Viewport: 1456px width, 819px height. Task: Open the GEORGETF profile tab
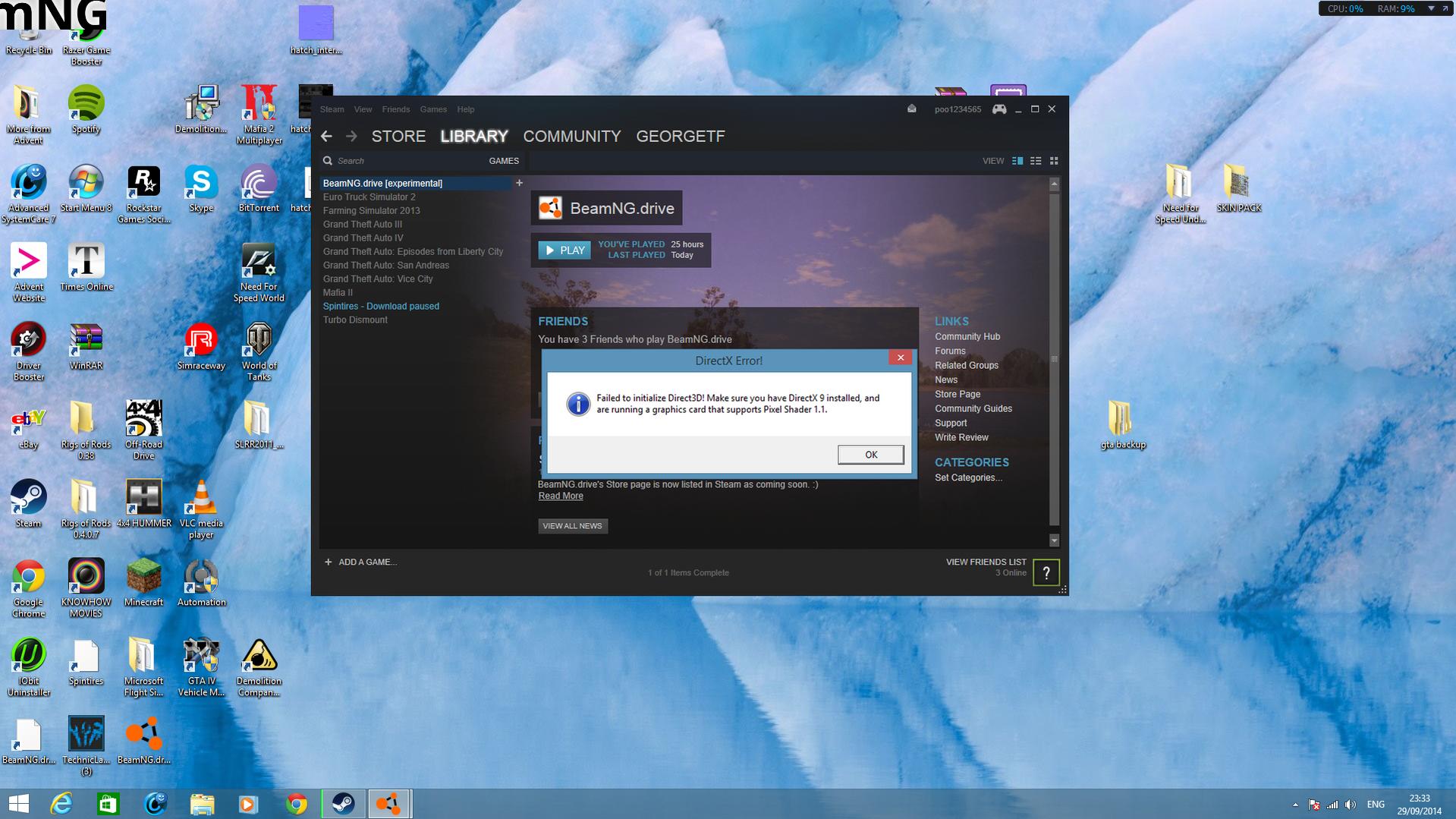coord(681,137)
